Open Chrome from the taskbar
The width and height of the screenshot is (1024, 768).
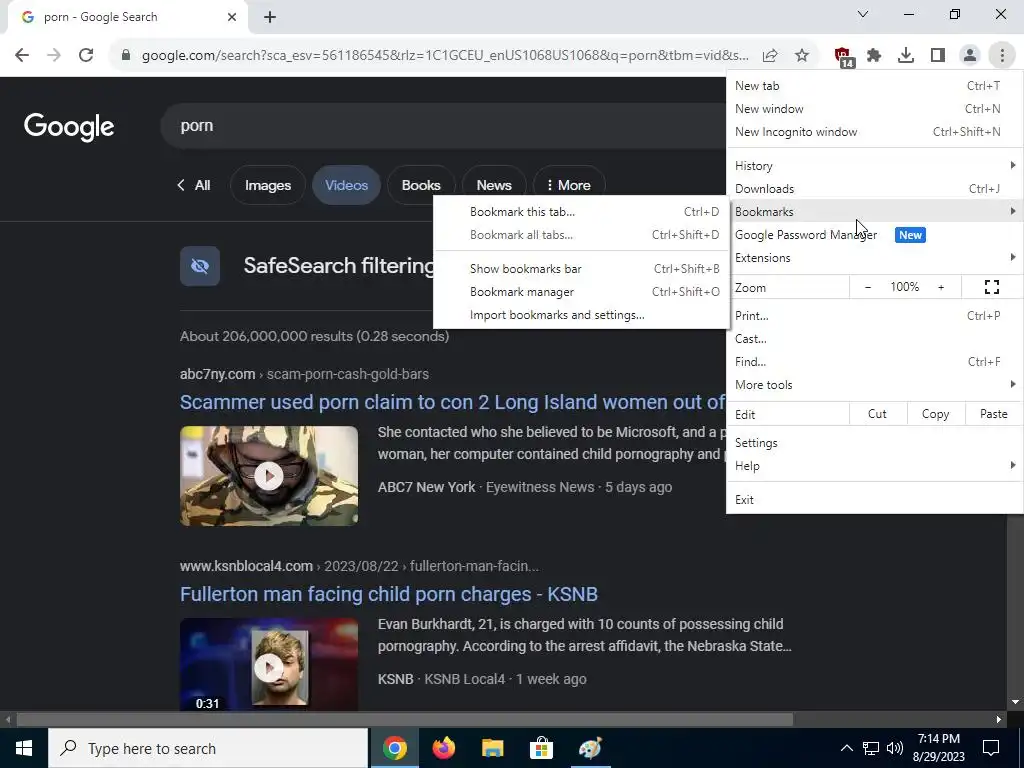[394, 748]
